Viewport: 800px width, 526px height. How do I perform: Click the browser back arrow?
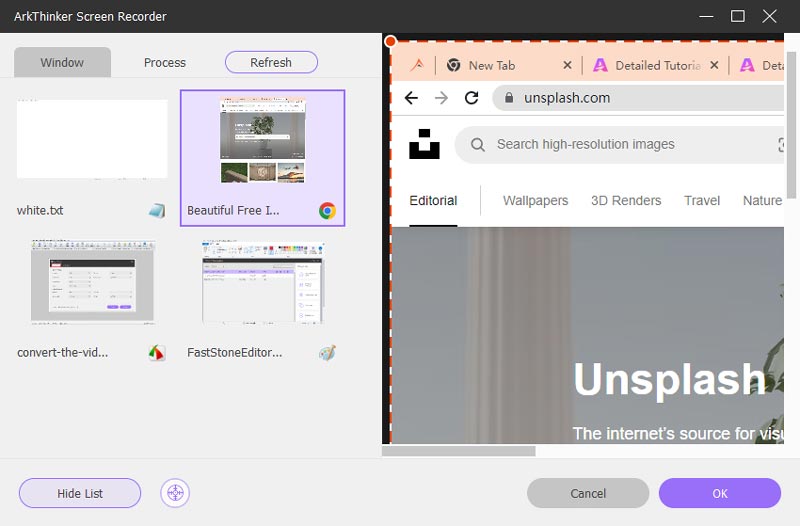(x=411, y=97)
